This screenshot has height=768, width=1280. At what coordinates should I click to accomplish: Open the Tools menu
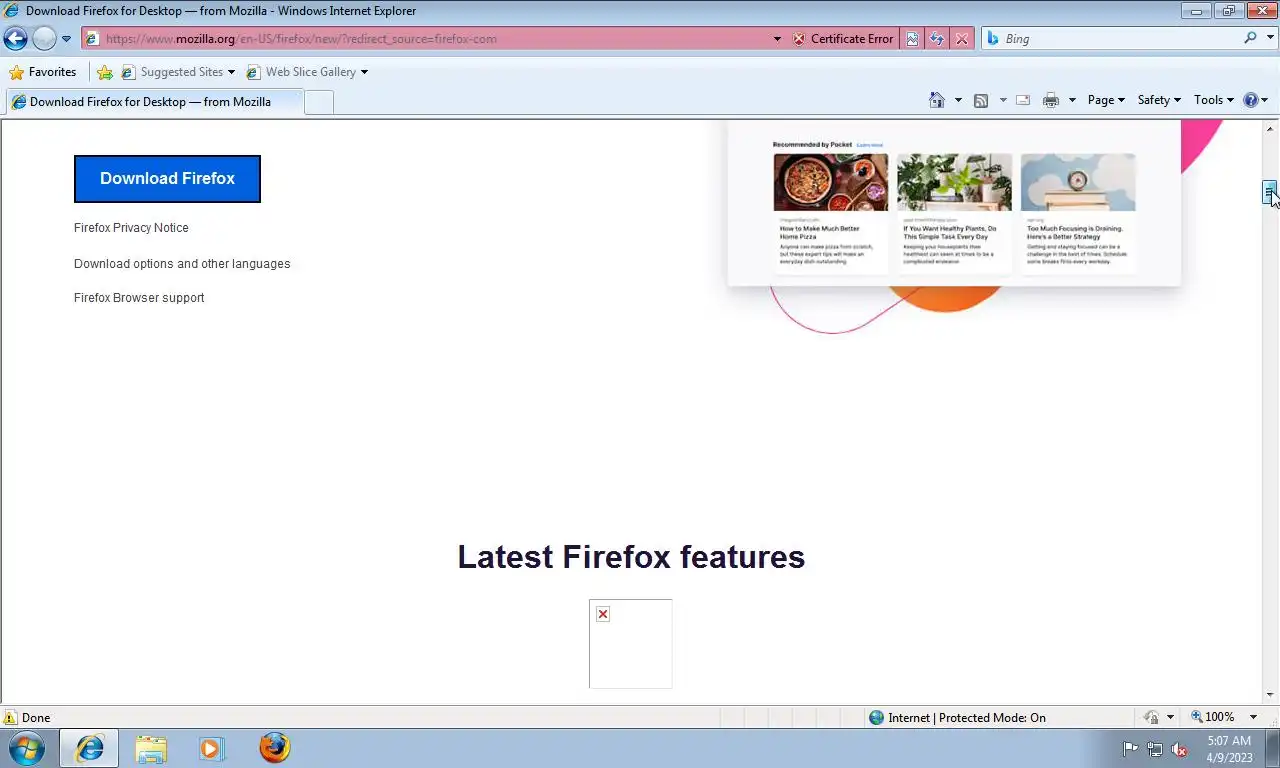1213,100
